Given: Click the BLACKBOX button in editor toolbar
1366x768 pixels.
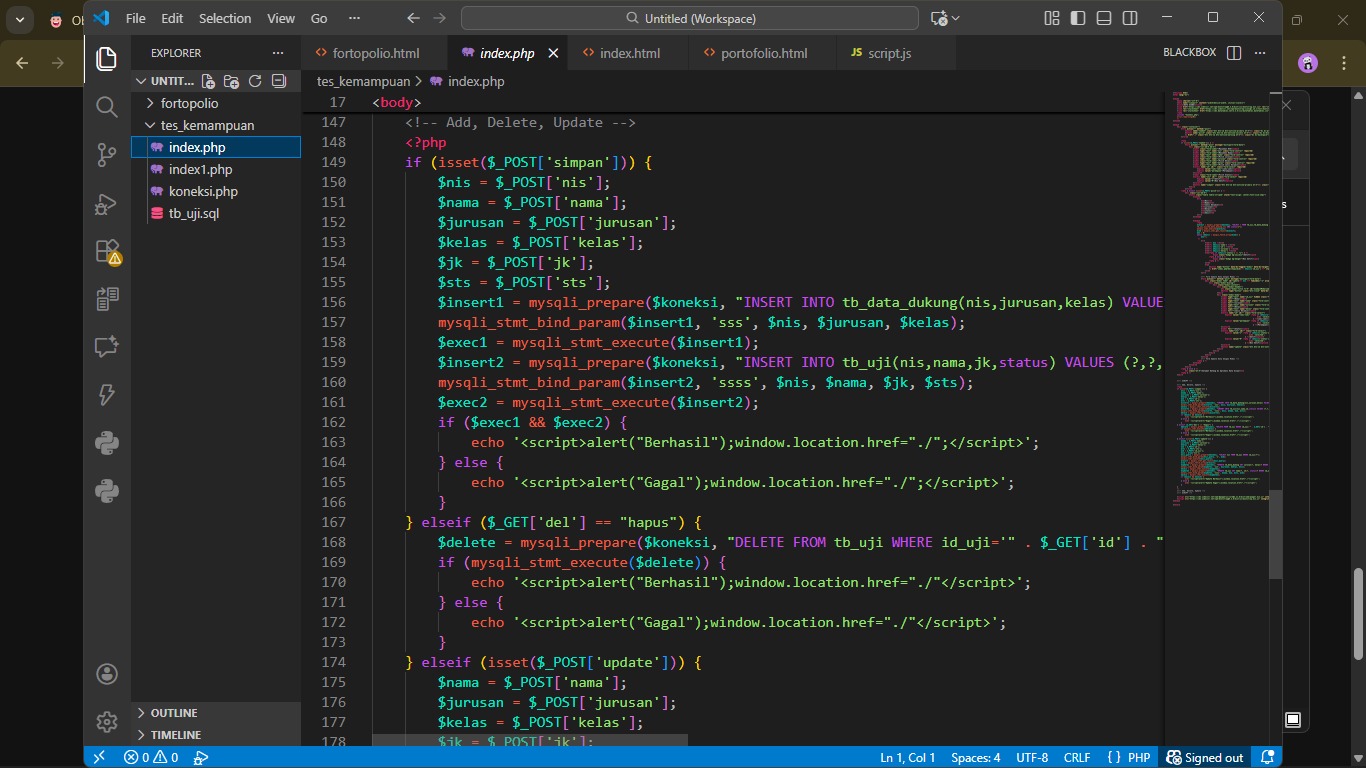Looking at the screenshot, I should [1189, 53].
